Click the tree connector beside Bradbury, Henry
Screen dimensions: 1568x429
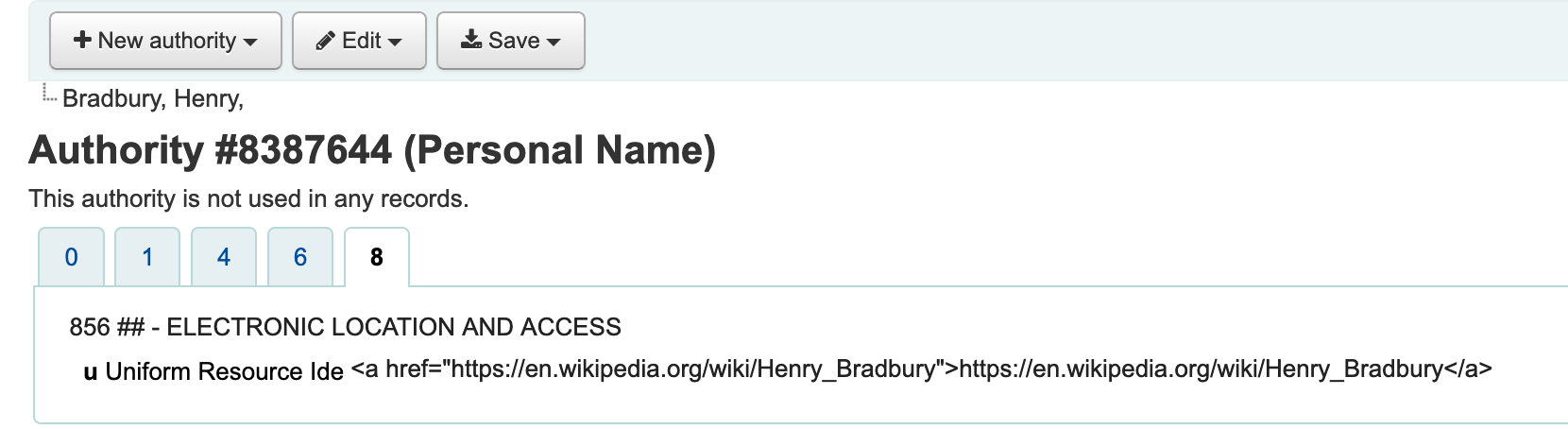[49, 94]
